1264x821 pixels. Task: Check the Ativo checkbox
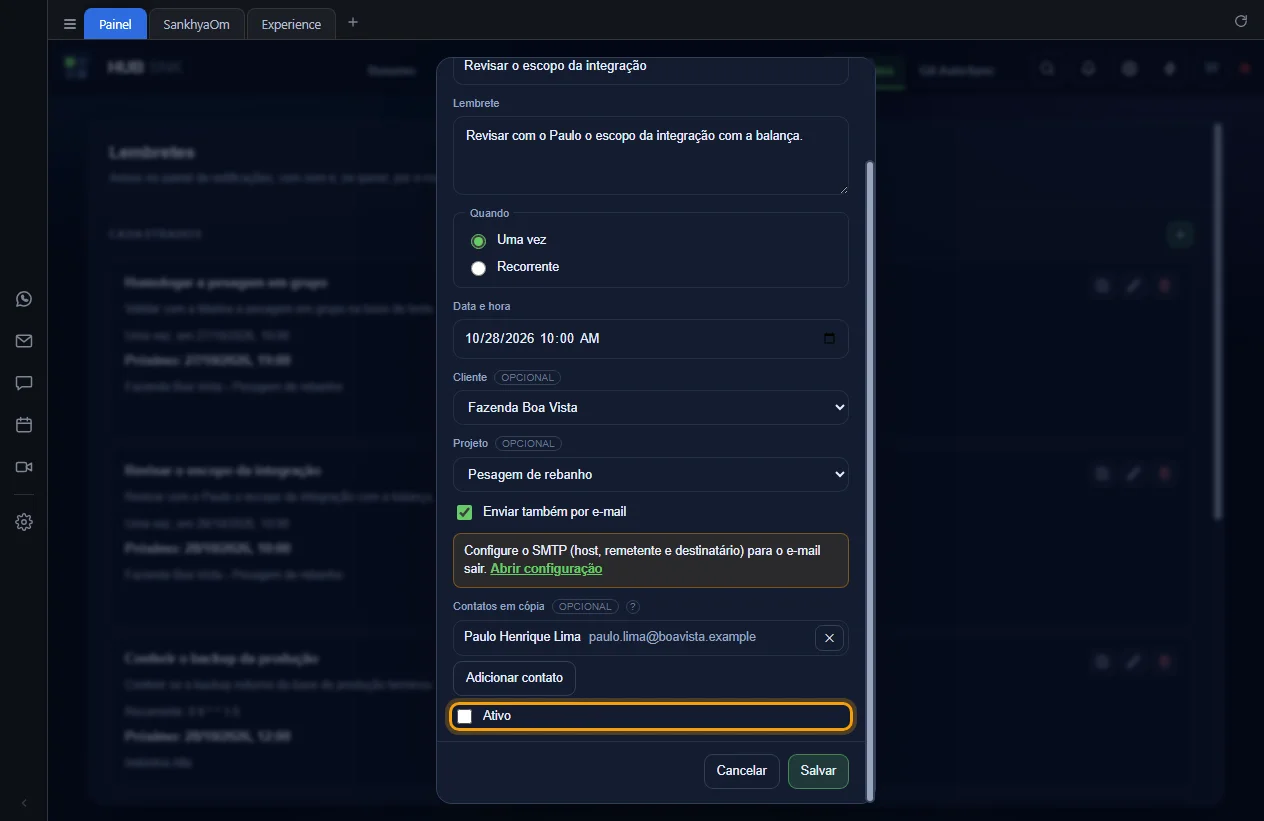point(464,716)
